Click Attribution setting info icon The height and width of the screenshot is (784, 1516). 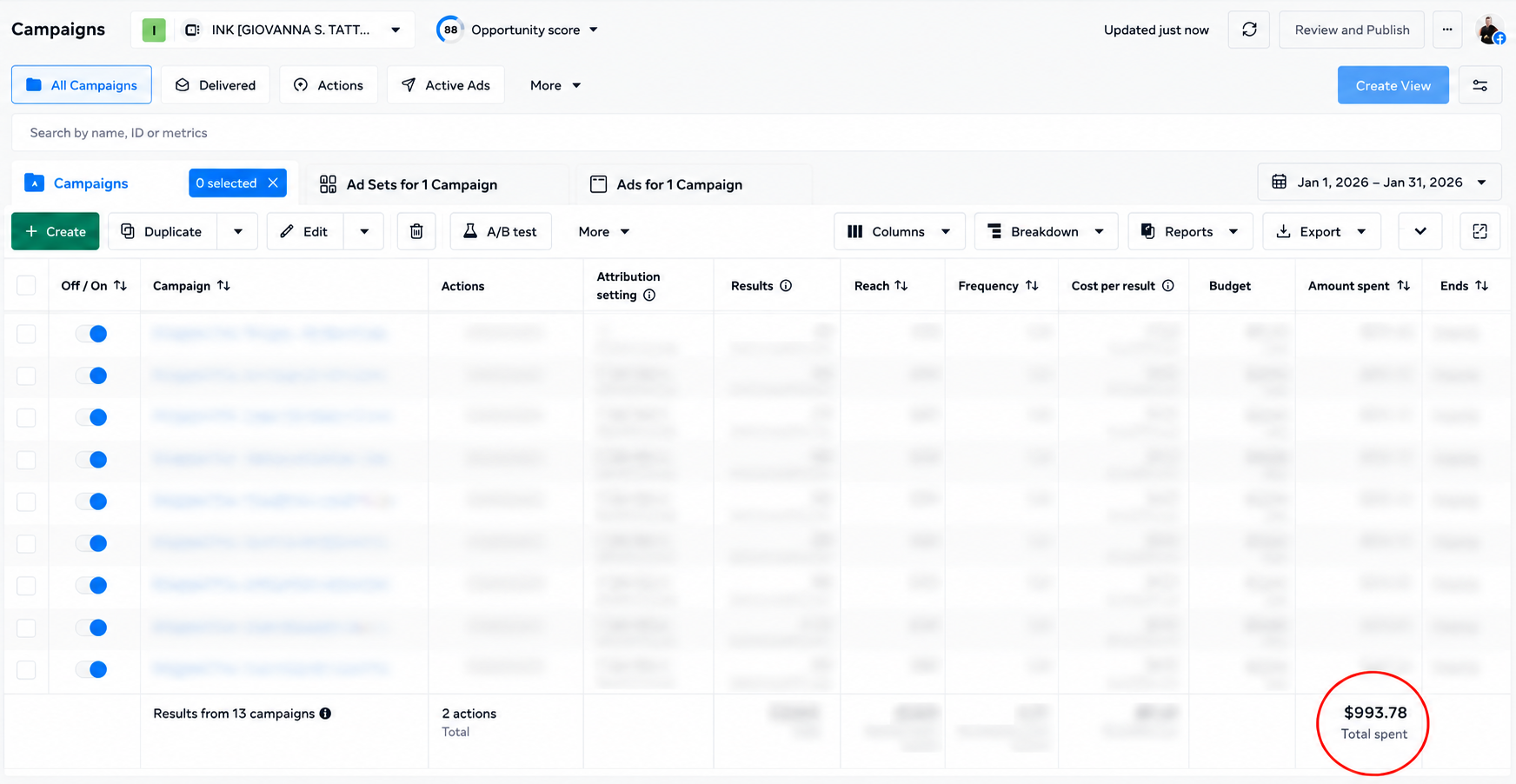pos(649,296)
